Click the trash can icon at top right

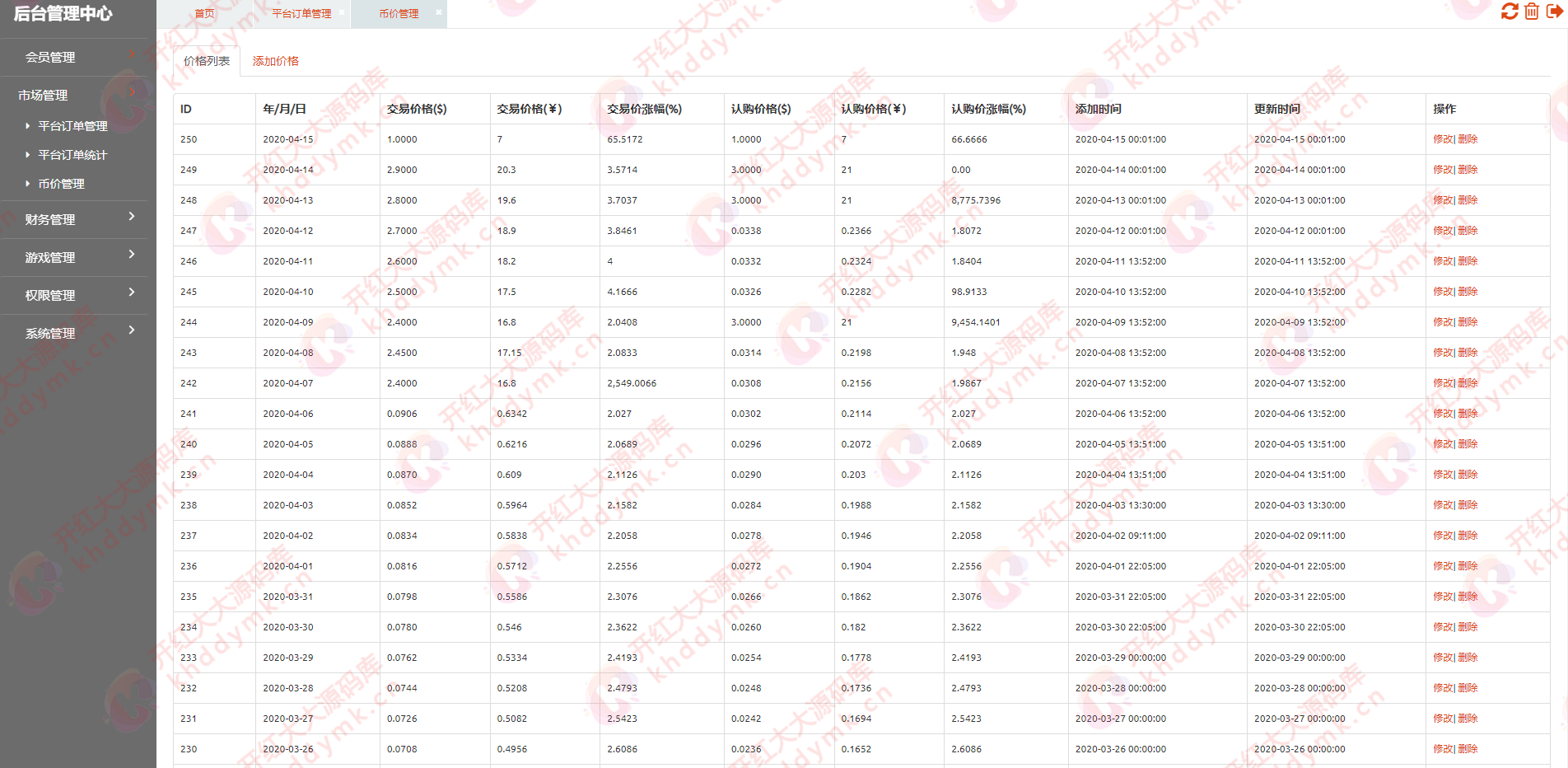click(1532, 12)
